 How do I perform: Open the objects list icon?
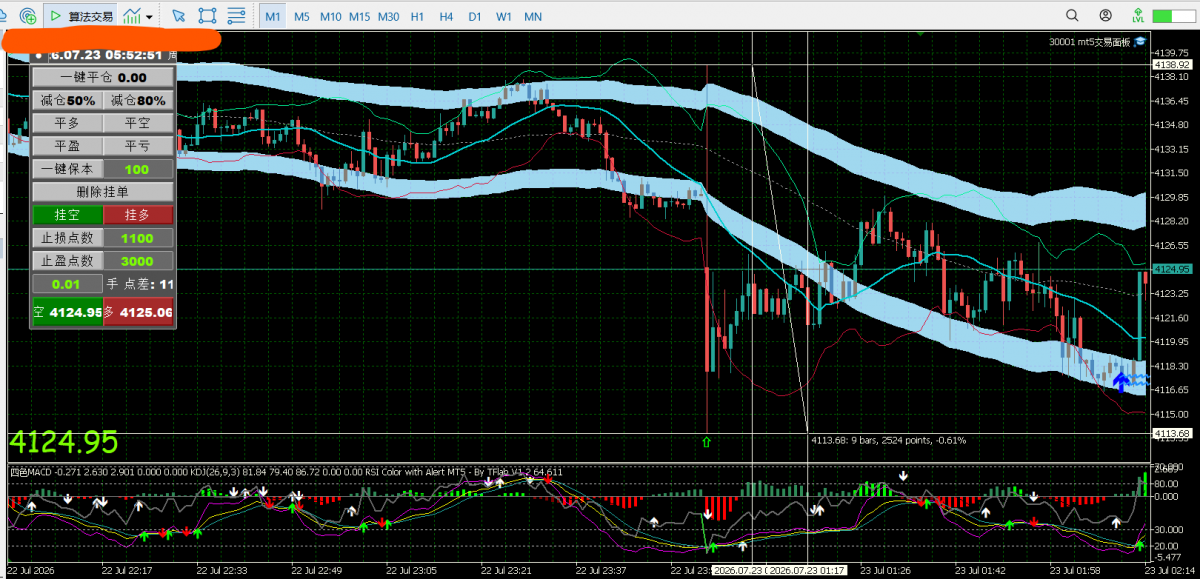coord(236,16)
